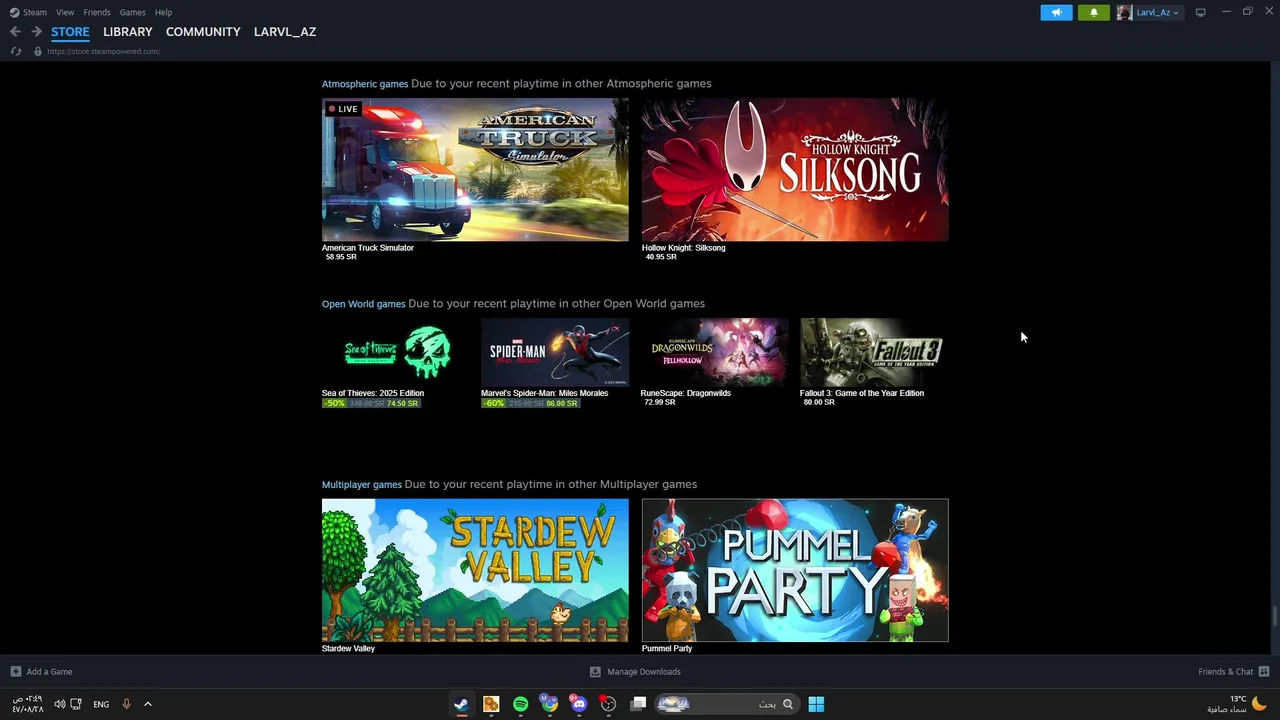The height and width of the screenshot is (720, 1280).
Task: Click RuneScape: Dragonwilds title text
Action: (x=685, y=393)
